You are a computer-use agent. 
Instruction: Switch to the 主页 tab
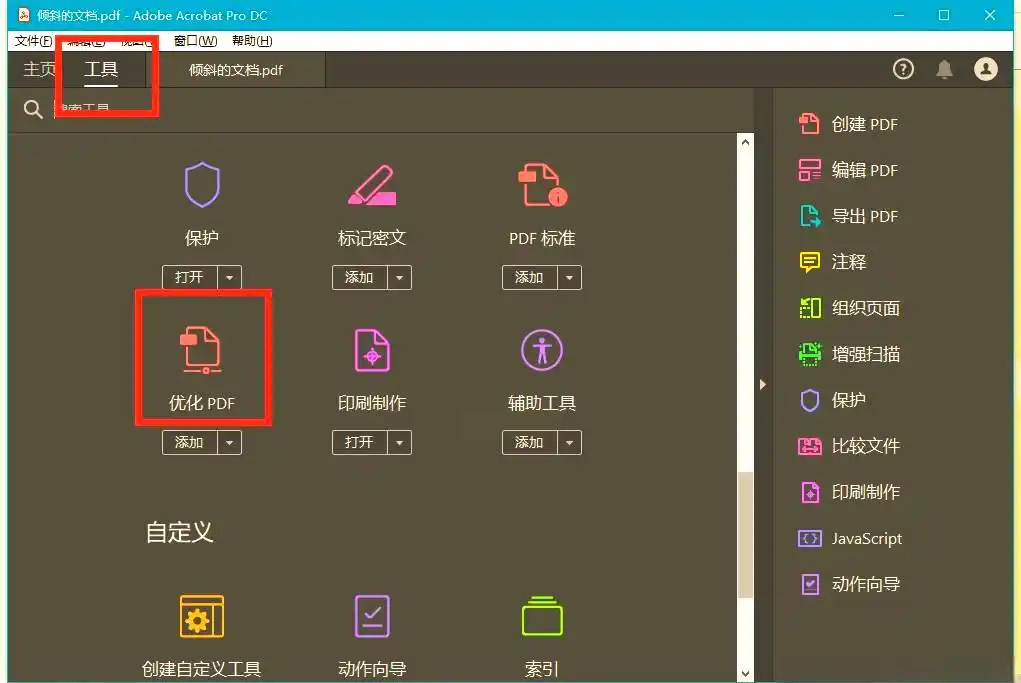pyautogui.click(x=39, y=69)
